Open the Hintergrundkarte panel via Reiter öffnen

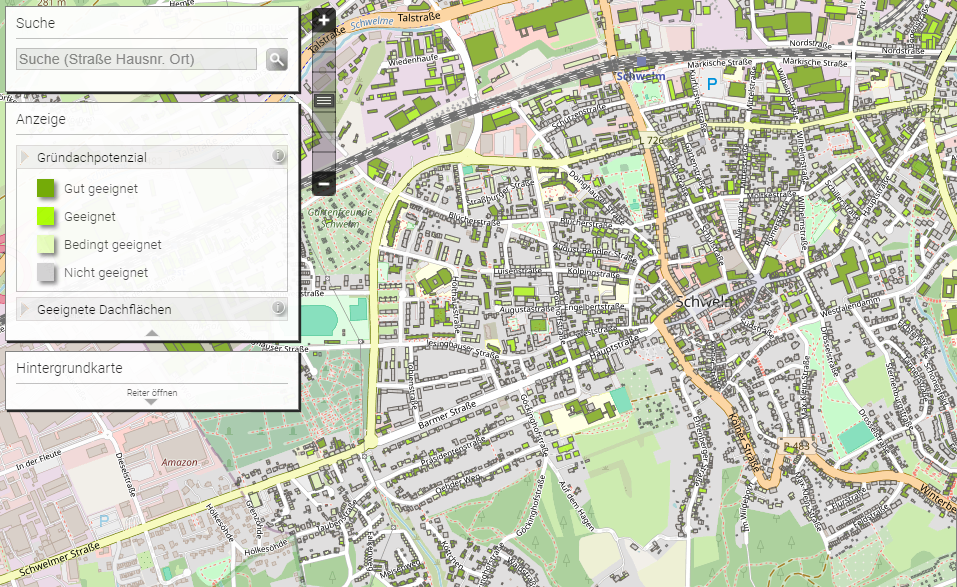tap(151, 396)
